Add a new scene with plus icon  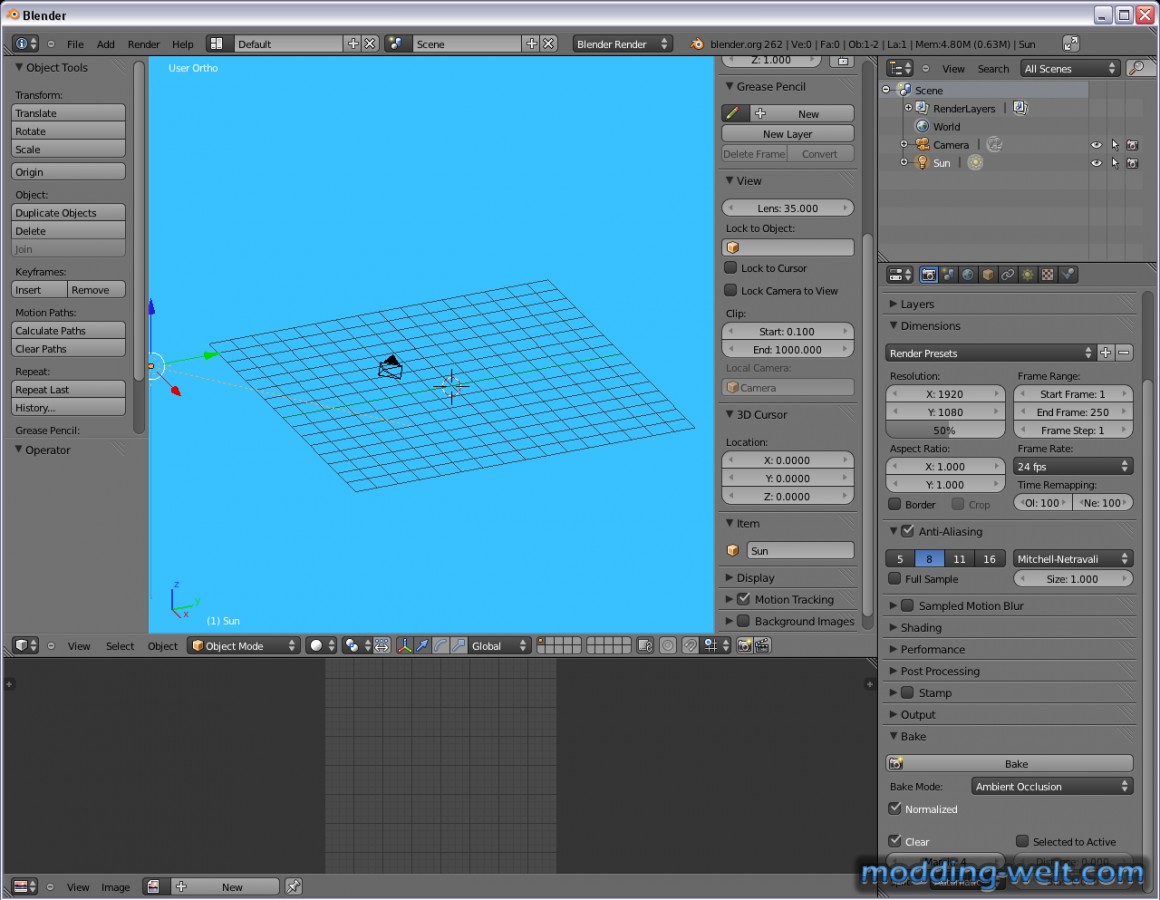531,44
